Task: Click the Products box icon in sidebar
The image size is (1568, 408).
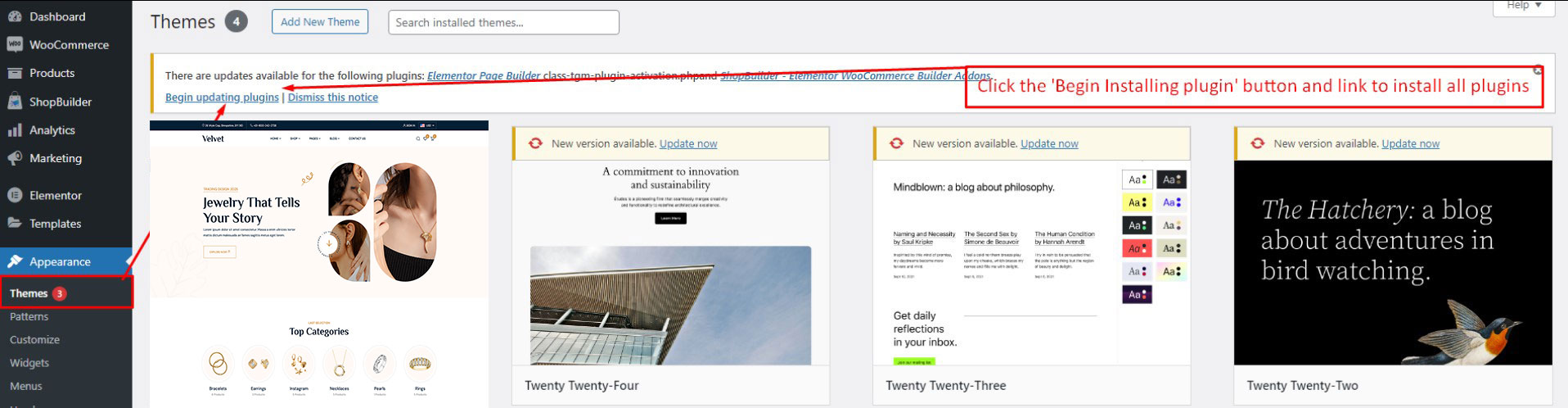Action: (x=14, y=73)
